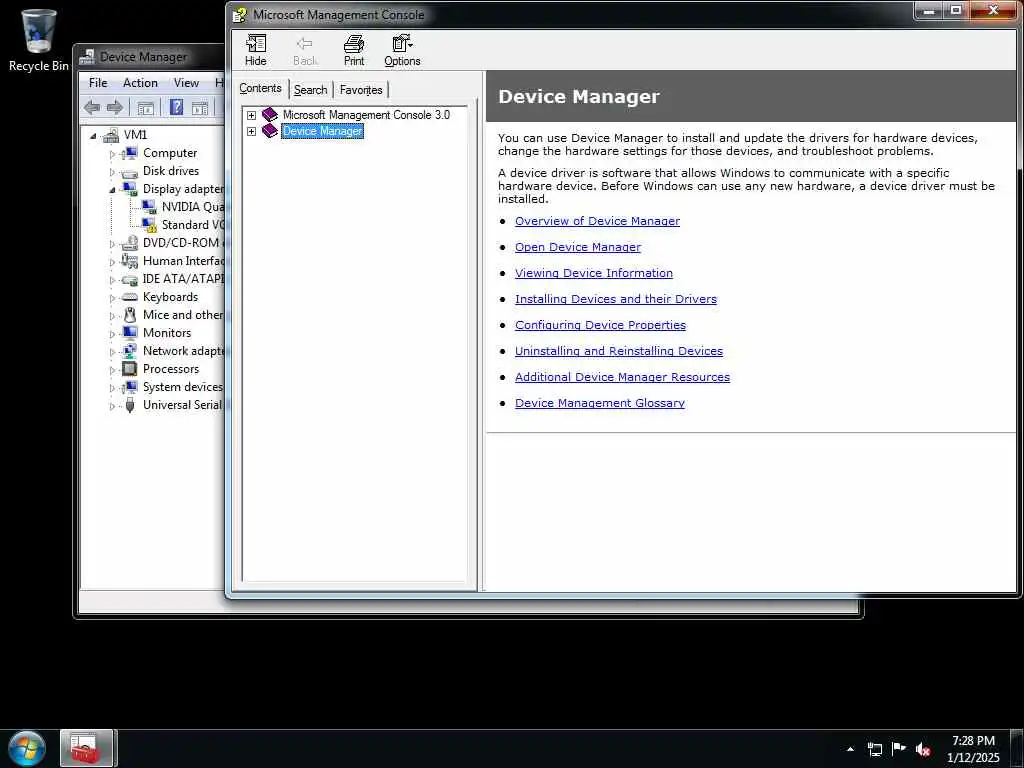Open Uninstalling and Reinstalling Devices link

[x=618, y=351]
